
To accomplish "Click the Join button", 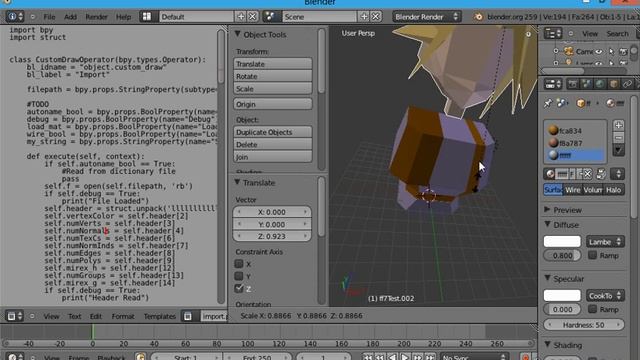I will (x=273, y=157).
